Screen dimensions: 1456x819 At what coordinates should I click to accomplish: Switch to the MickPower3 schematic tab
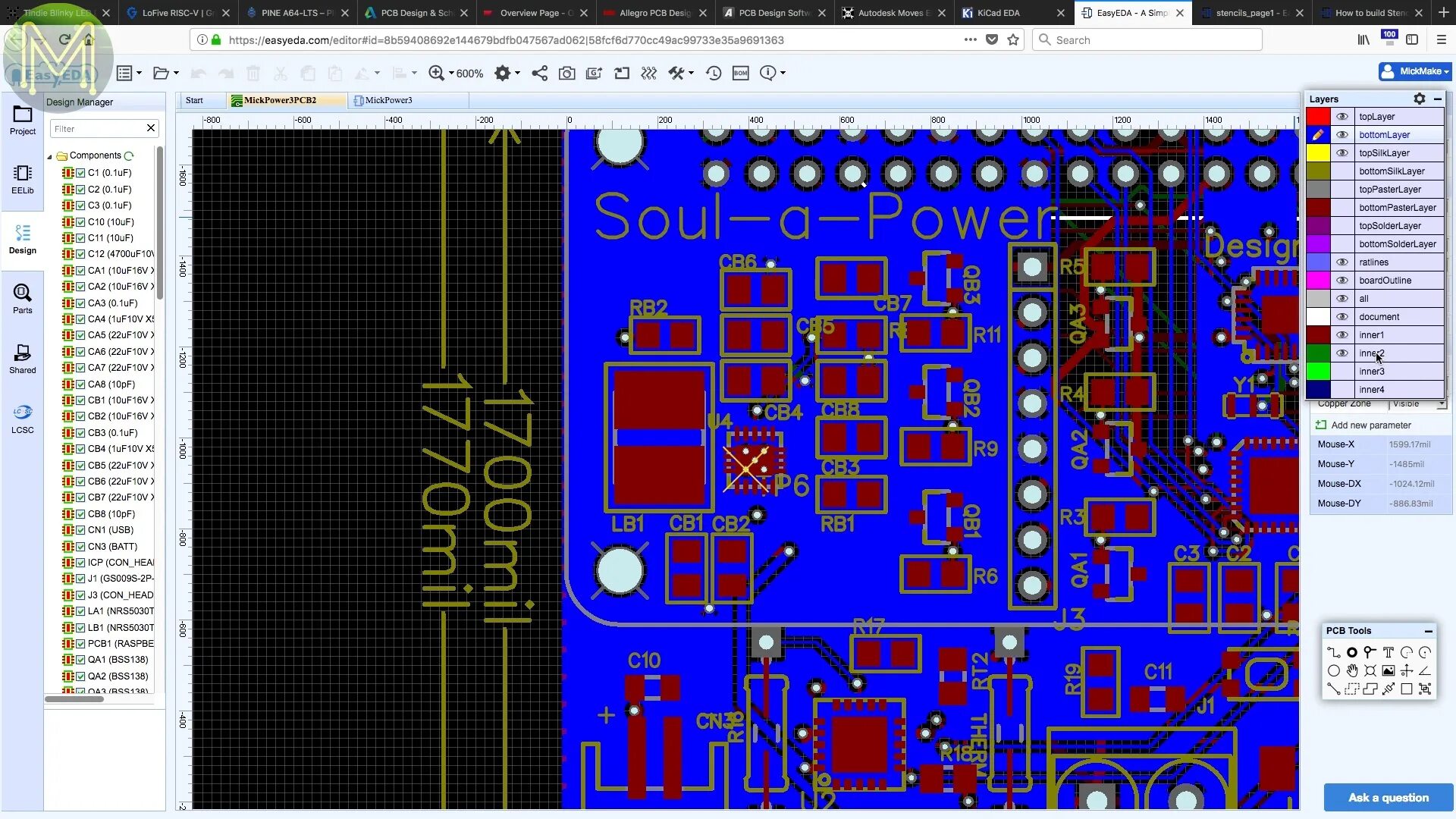(x=388, y=100)
